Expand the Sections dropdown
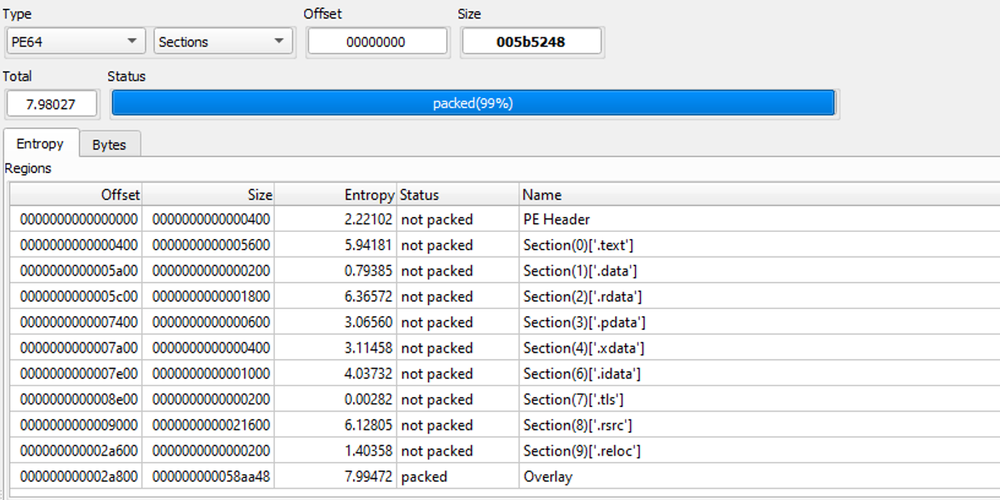 223,42
